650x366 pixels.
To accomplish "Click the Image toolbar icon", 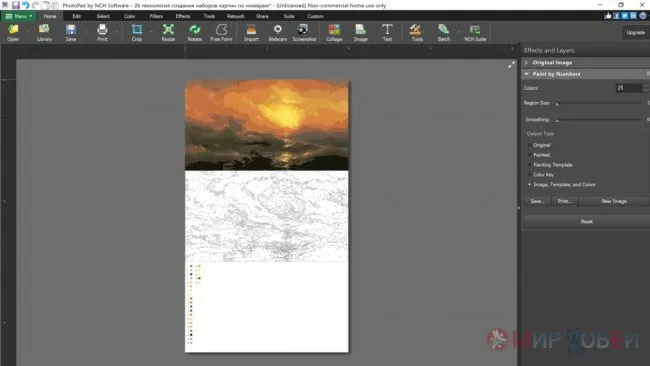I will click(361, 32).
